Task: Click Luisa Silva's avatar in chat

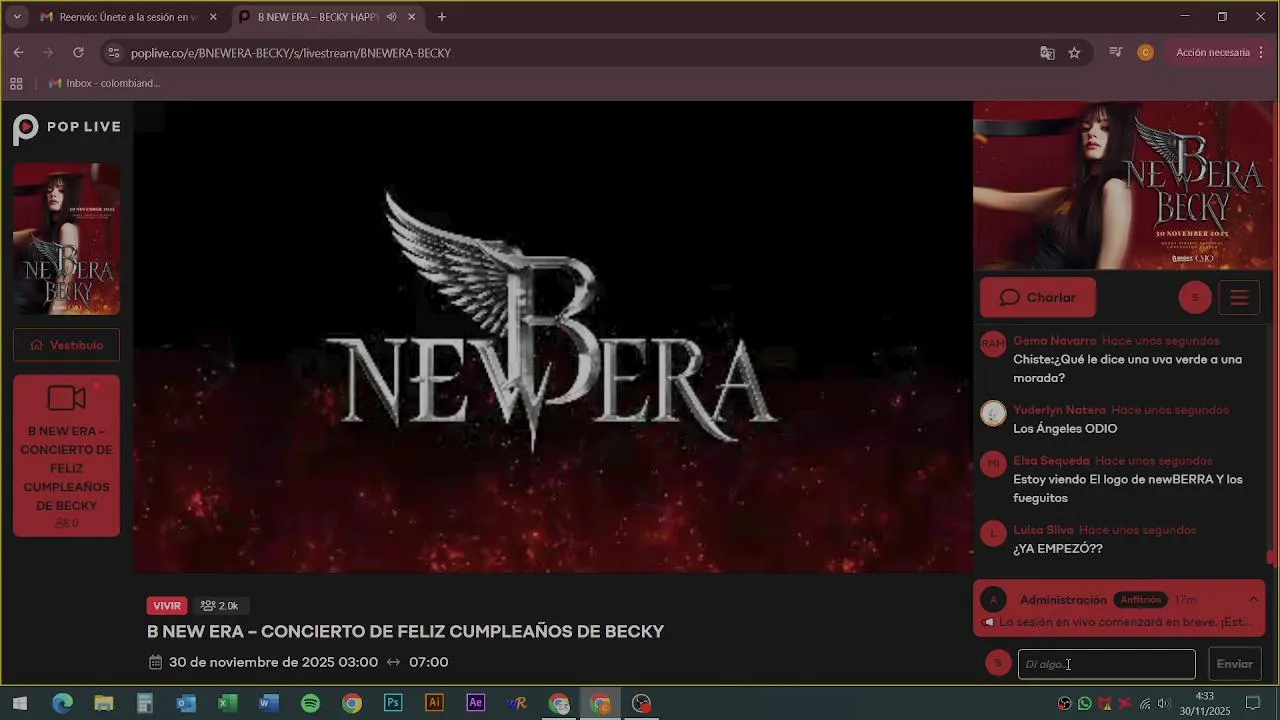Action: pyautogui.click(x=993, y=533)
